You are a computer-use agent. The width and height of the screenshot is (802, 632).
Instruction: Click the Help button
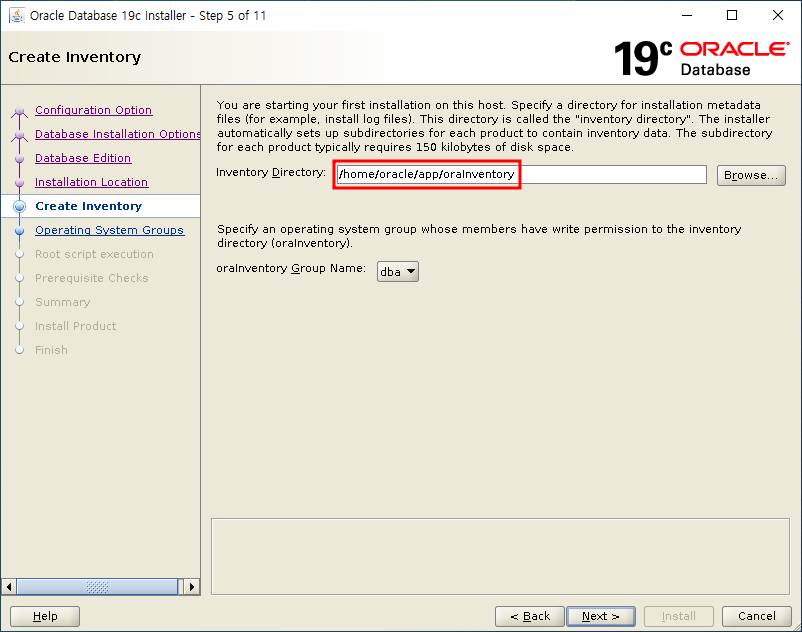click(45, 616)
